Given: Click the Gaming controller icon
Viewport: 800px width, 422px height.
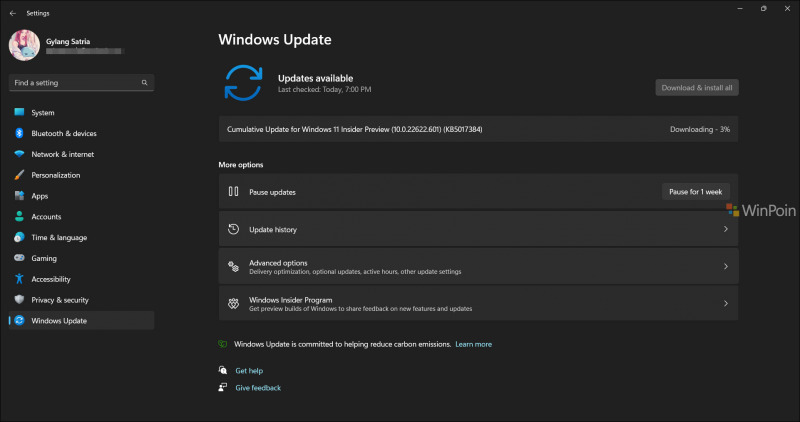Looking at the screenshot, I should [19, 258].
